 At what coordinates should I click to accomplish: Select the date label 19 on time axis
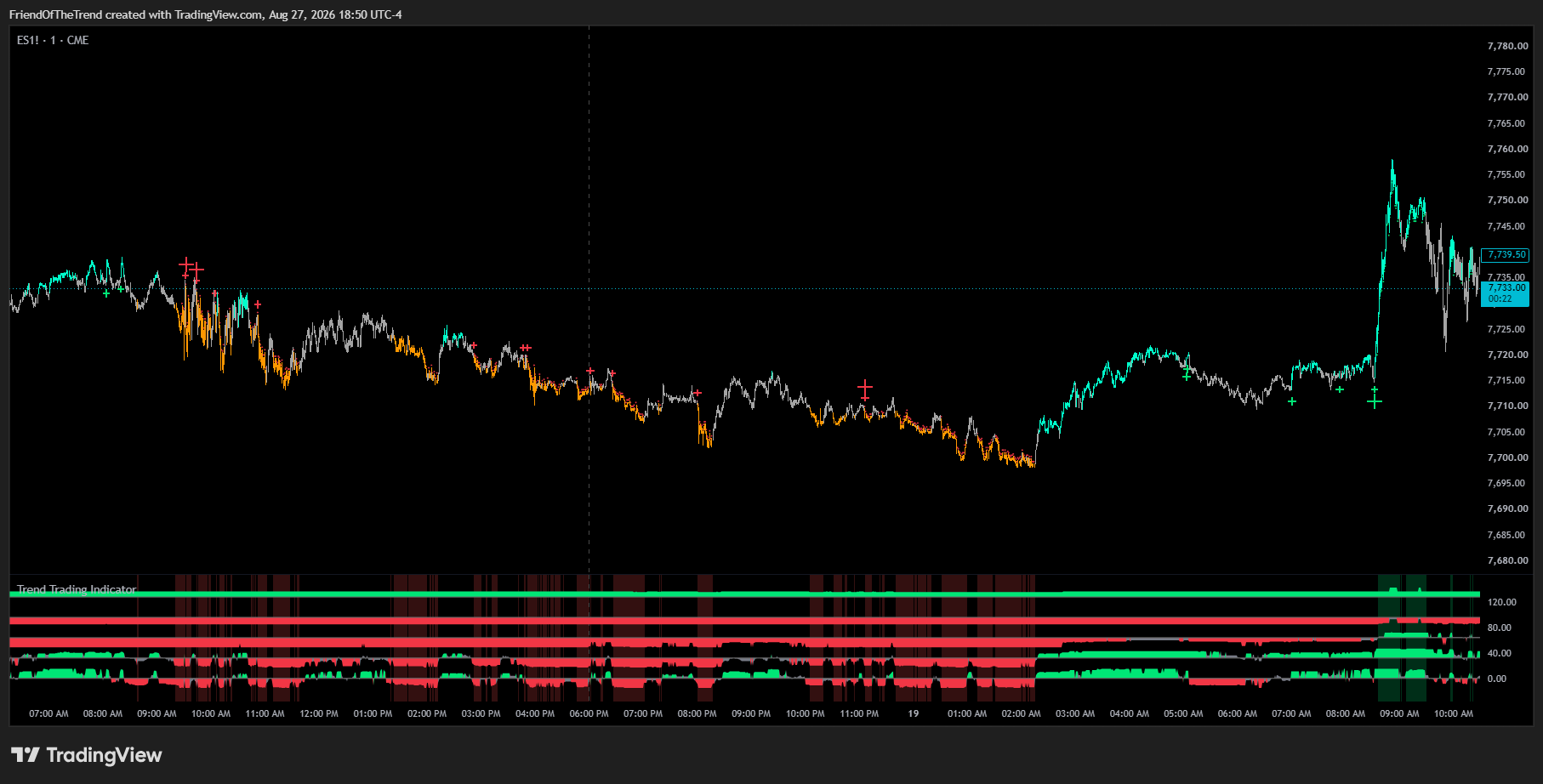pyautogui.click(x=913, y=713)
